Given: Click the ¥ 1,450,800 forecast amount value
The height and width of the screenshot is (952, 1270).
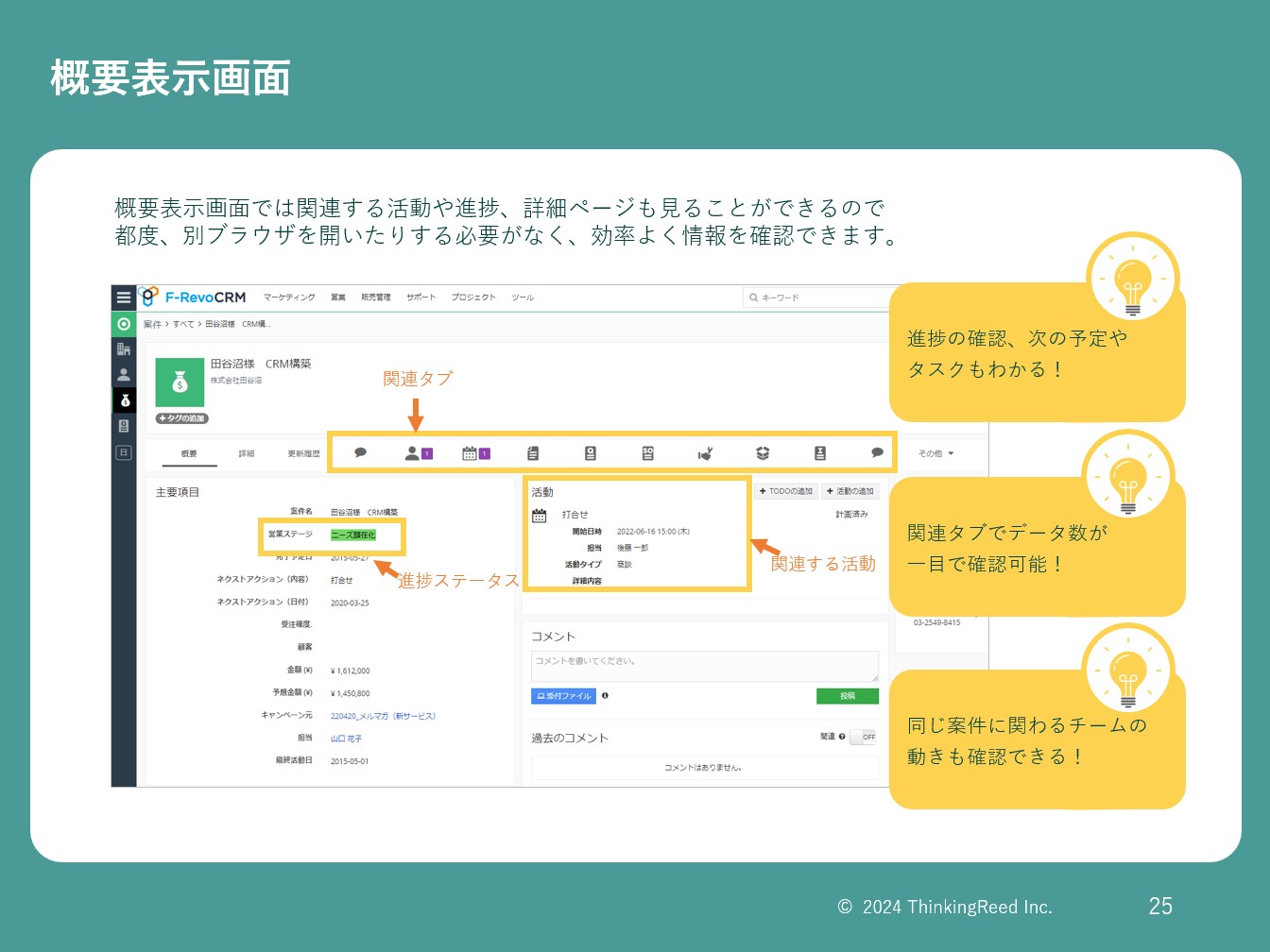Looking at the screenshot, I should pos(351,693).
